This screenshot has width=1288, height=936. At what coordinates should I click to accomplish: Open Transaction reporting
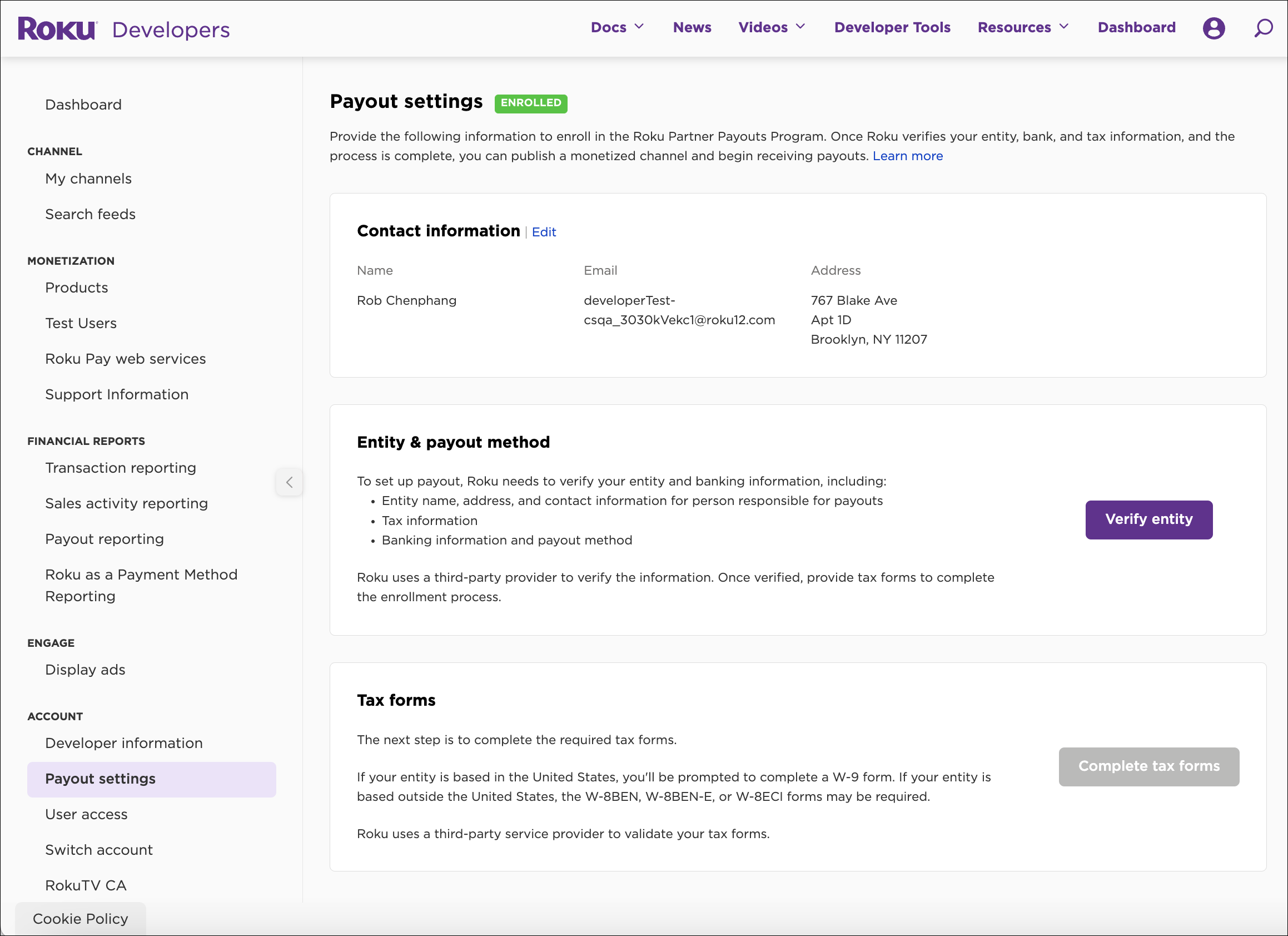pos(121,468)
